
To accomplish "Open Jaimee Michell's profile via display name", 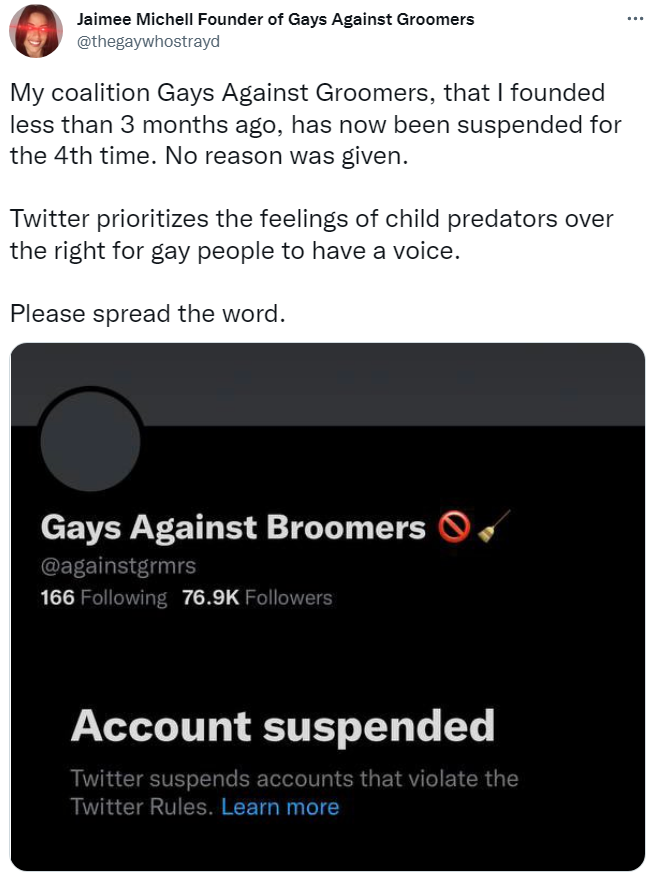I will 276,20.
